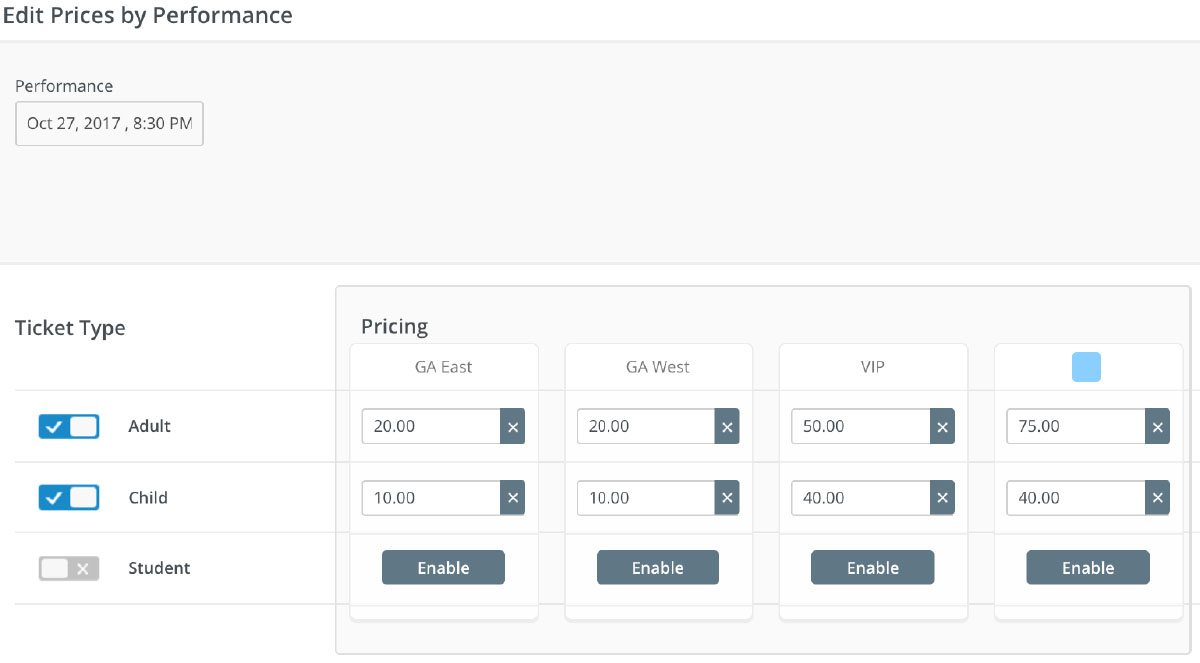Clear the Adult 75.00 price
This screenshot has height=663, width=1200.
1157,426
